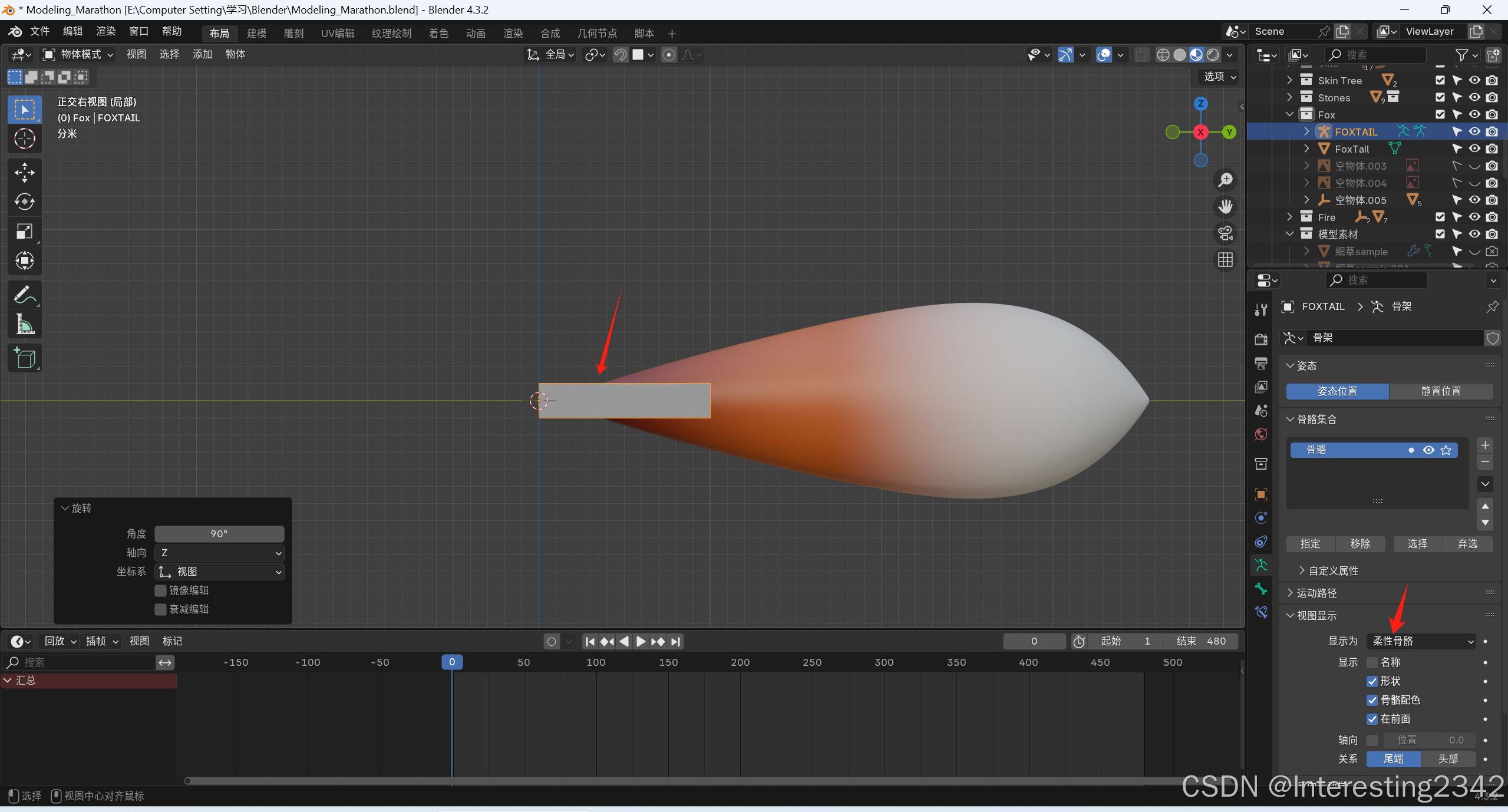Viewport: 1508px width, 812px height.
Task: Open 显示为 柔性骨骼 dropdown
Action: pos(1420,641)
